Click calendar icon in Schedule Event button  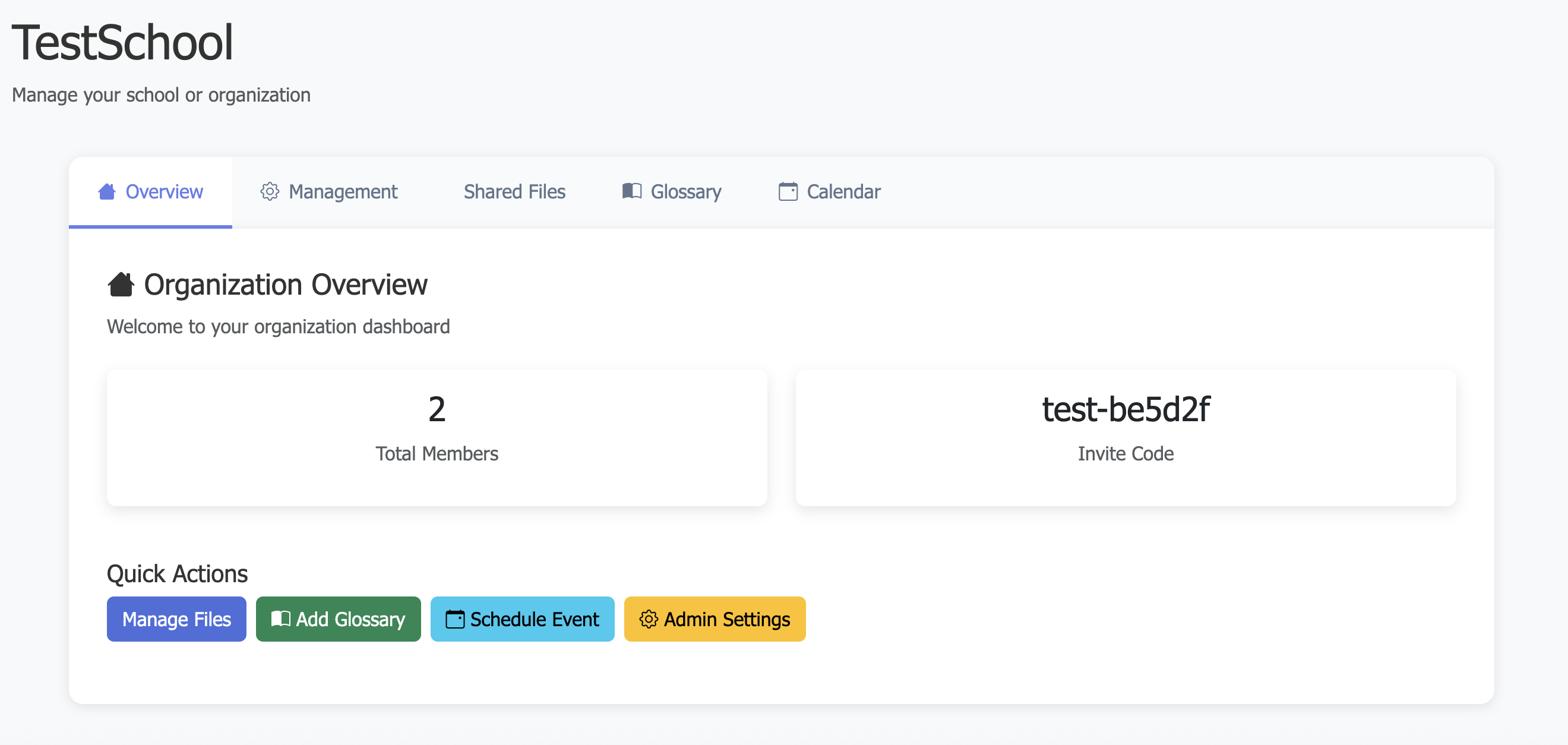tap(455, 619)
